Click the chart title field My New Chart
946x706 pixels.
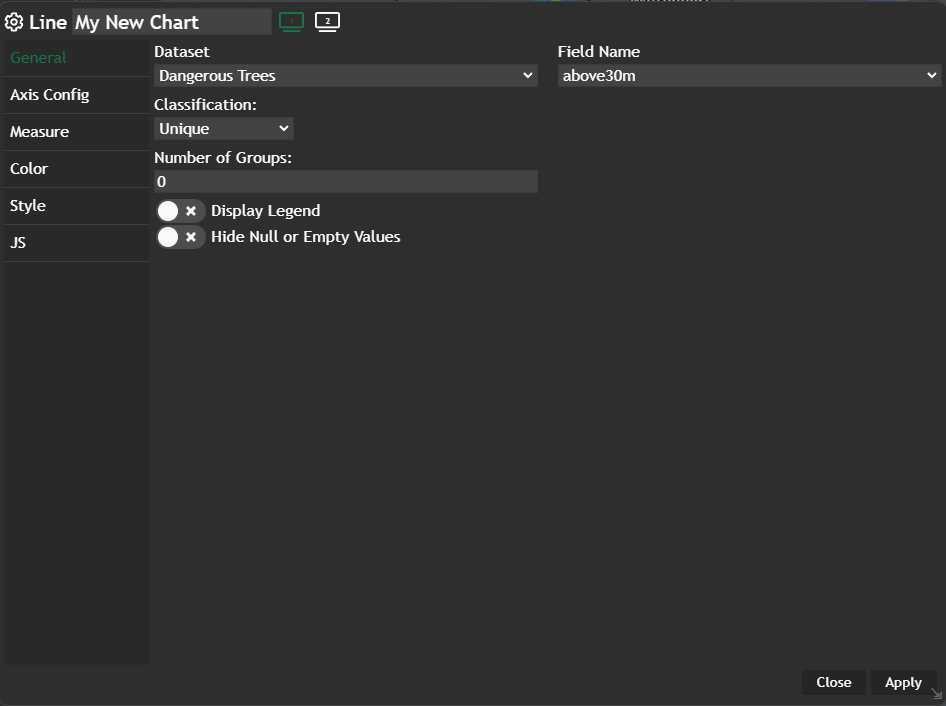(171, 22)
